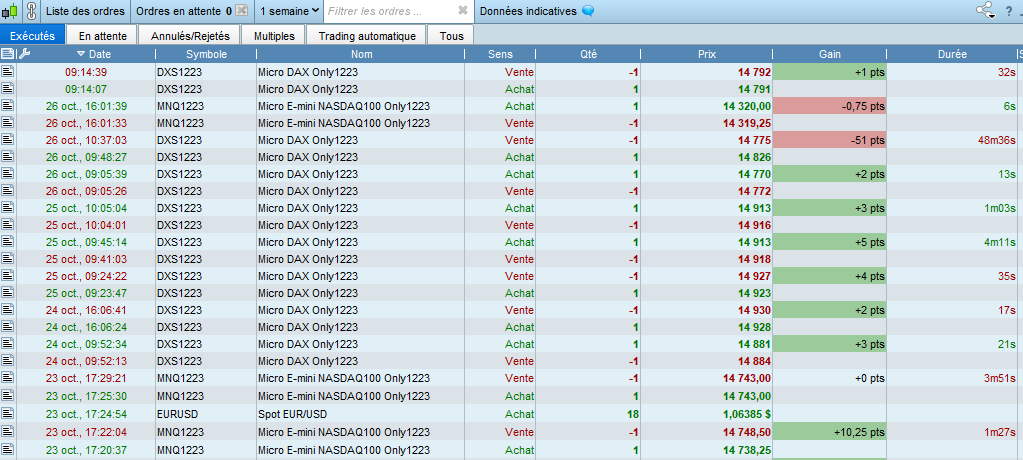Open the Multiples tab
Viewport: 1023px width, 460px height.
274,36
